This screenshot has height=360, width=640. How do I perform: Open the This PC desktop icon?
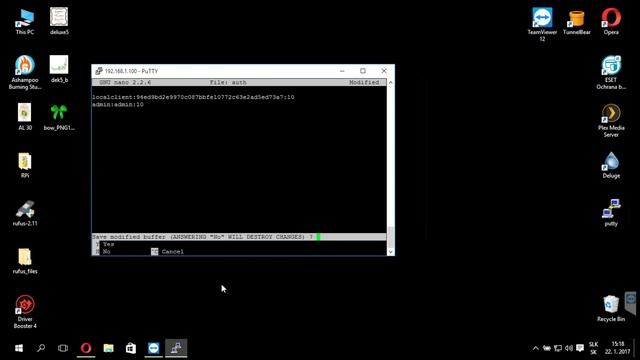coord(25,21)
